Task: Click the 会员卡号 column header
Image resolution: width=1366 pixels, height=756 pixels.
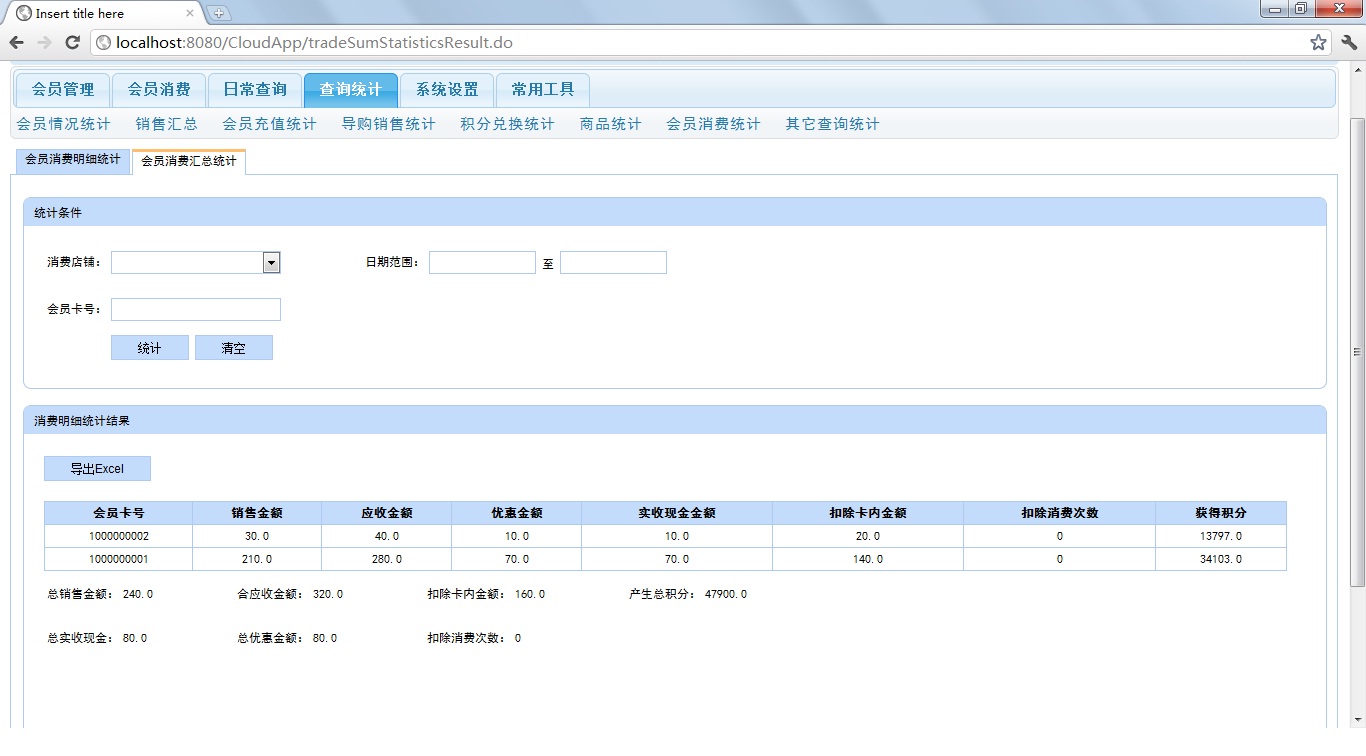Action: click(x=119, y=513)
